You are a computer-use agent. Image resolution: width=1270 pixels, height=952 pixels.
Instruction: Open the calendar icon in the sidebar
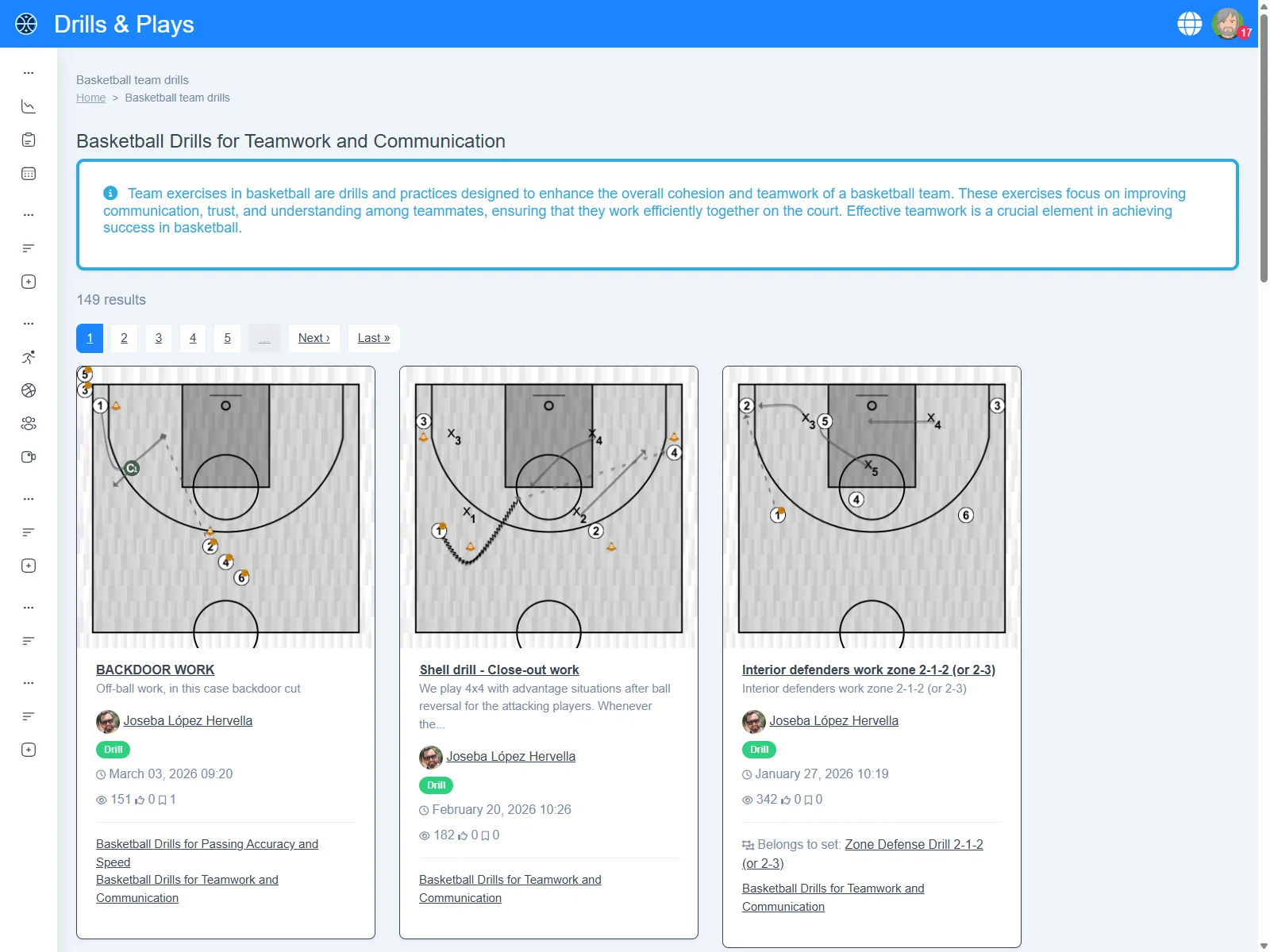pyautogui.click(x=29, y=174)
